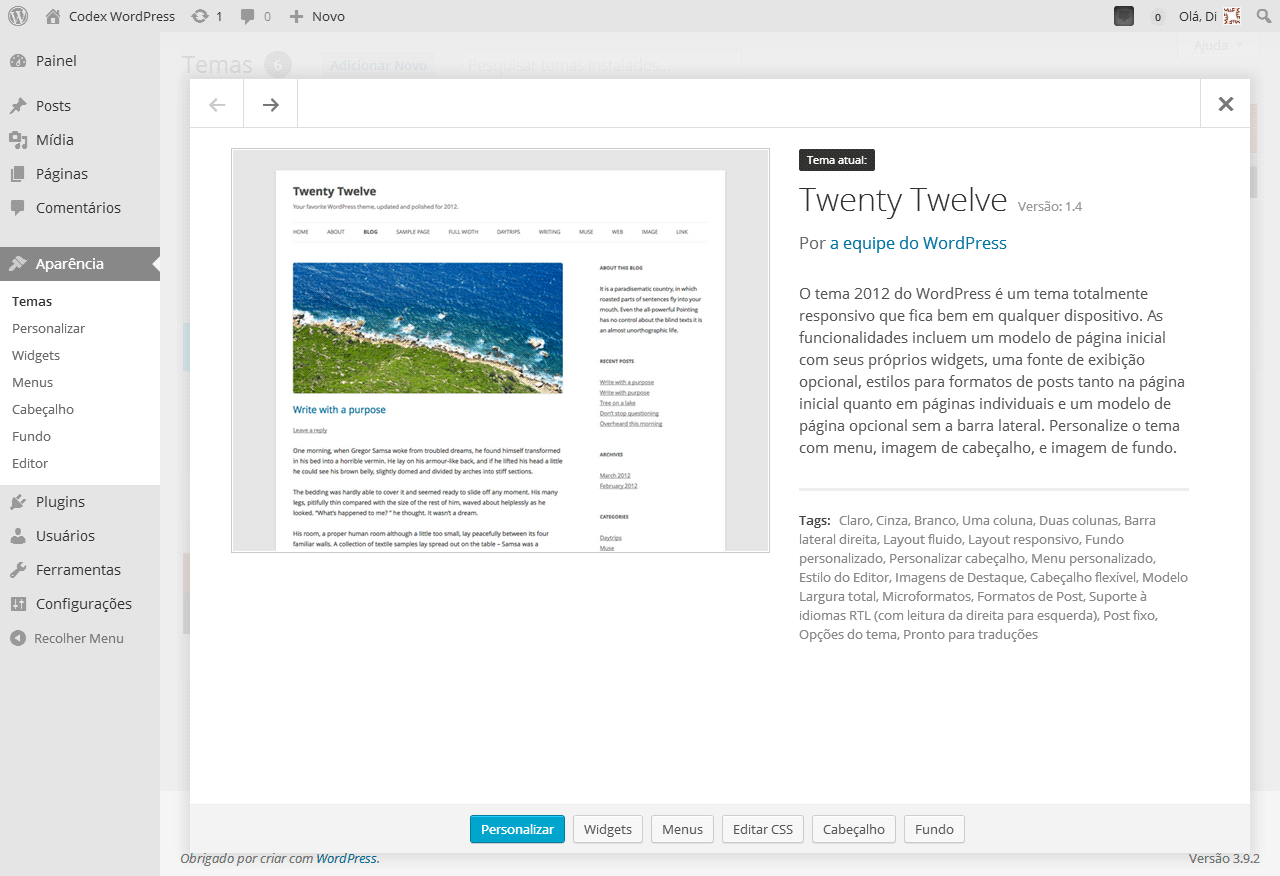The width and height of the screenshot is (1280, 876).
Task: Click the Codex WordPress site name
Action: point(122,16)
